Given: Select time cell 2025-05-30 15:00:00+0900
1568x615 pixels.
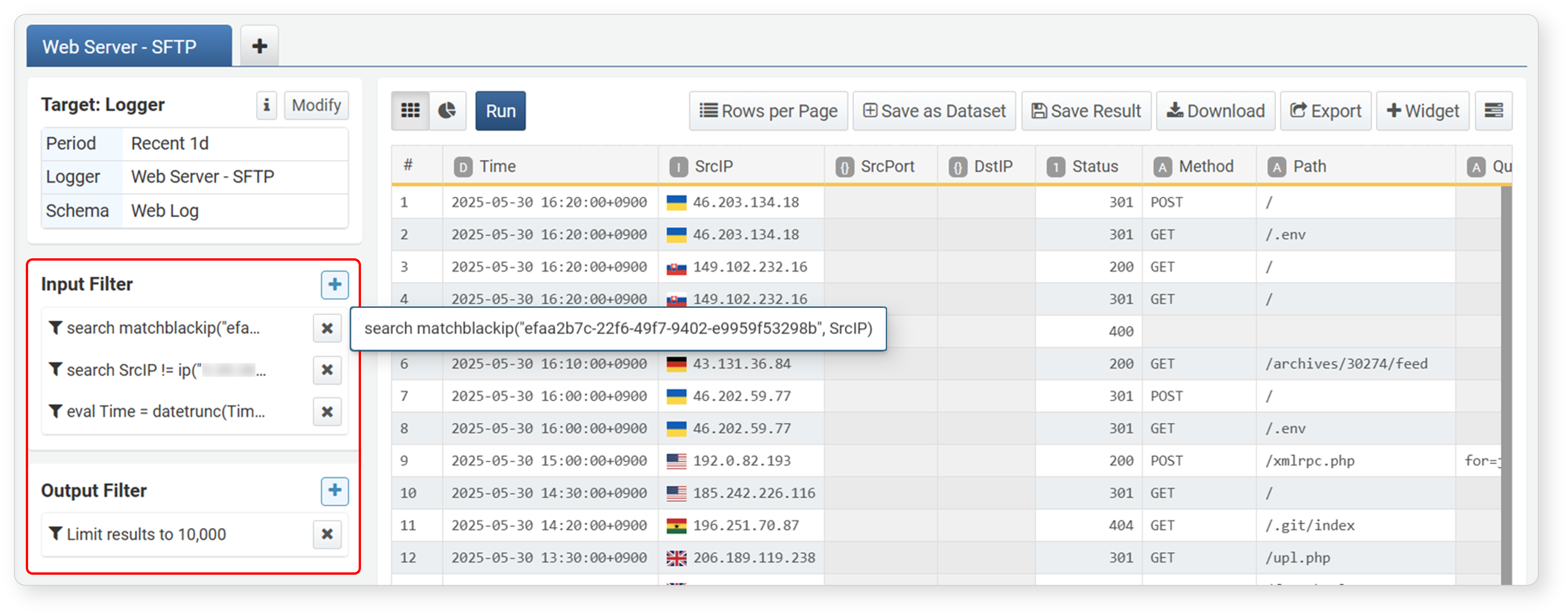Looking at the screenshot, I should [x=550, y=461].
